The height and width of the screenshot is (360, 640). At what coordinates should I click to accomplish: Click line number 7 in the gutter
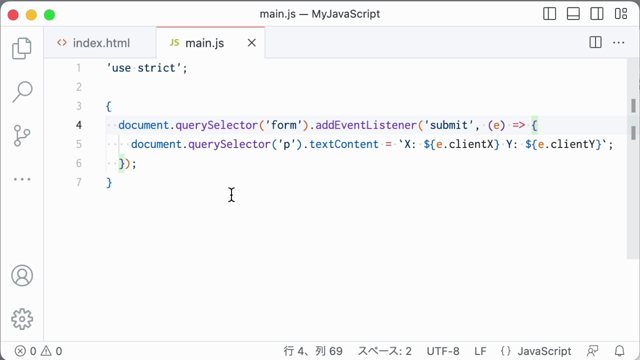point(78,182)
